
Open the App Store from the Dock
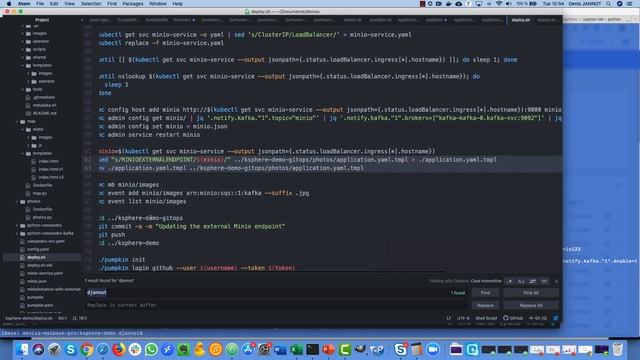248,349
